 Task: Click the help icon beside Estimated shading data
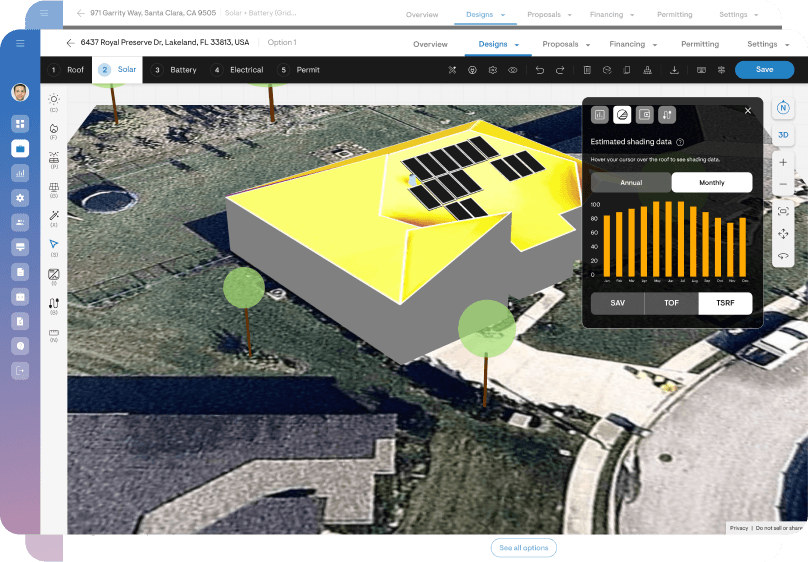click(x=680, y=143)
